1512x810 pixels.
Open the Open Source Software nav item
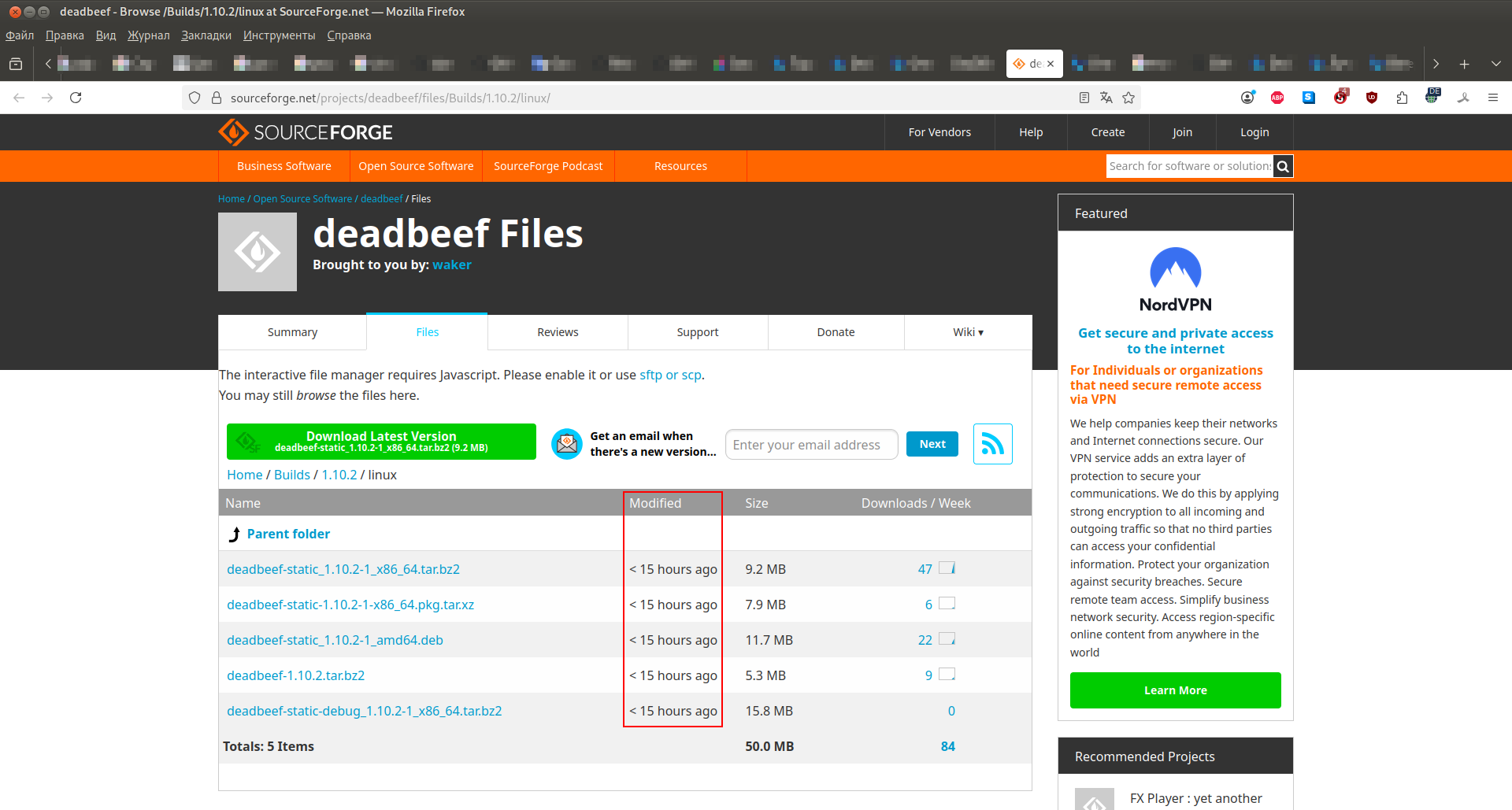tap(416, 166)
